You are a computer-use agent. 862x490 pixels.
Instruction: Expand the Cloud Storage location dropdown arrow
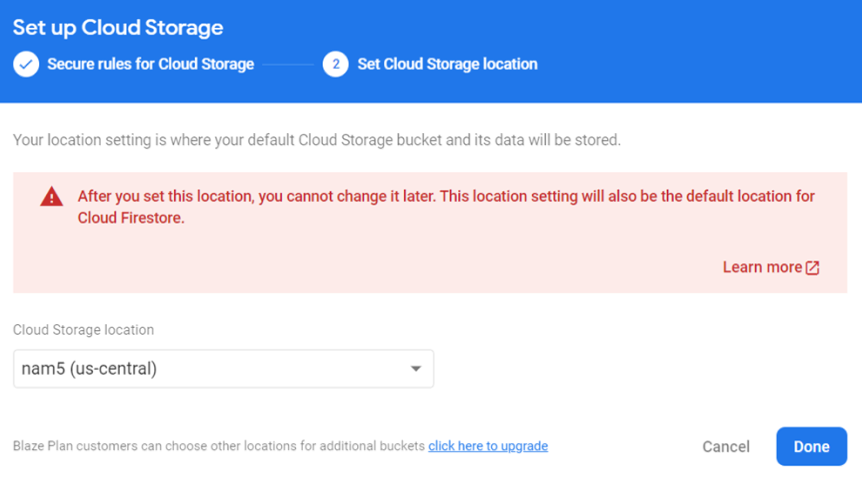[416, 369]
